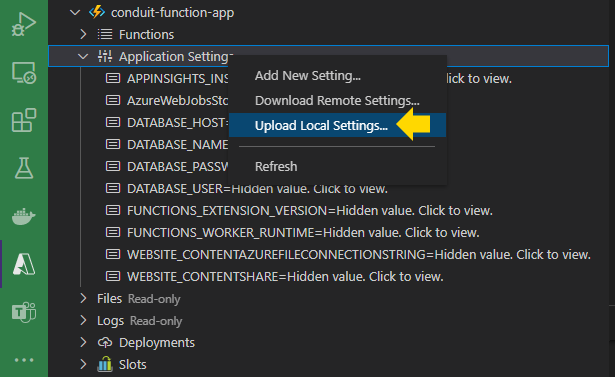The height and width of the screenshot is (377, 615).
Task: Reveal the WEBSITE_CONTENTAZUREFILECONNECTIONSTRING hidden value
Action: coord(512,255)
